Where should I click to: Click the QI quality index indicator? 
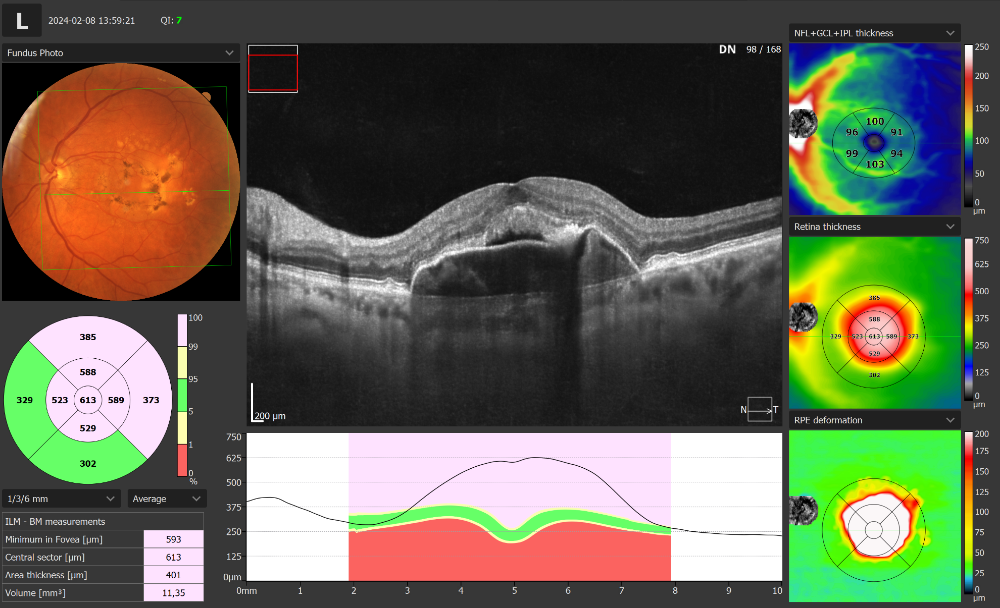tap(171, 20)
